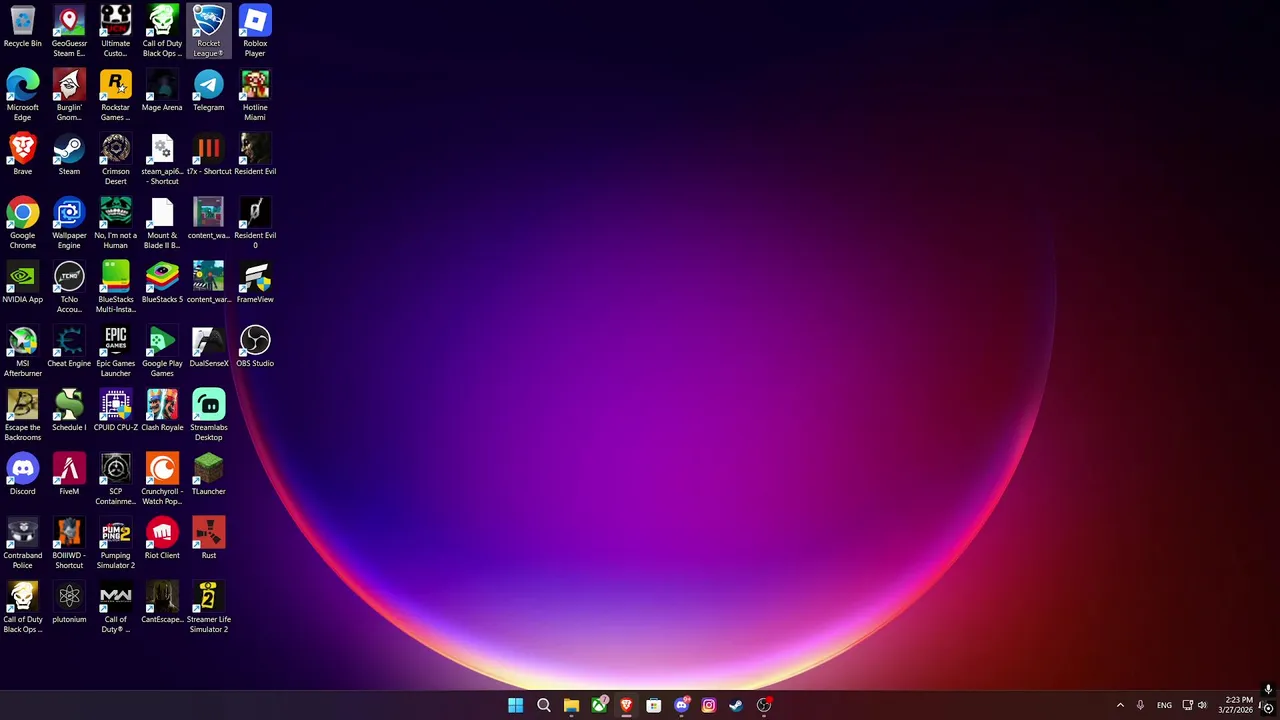
Task: Select the Cheat Engine shortcut
Action: coord(69,347)
